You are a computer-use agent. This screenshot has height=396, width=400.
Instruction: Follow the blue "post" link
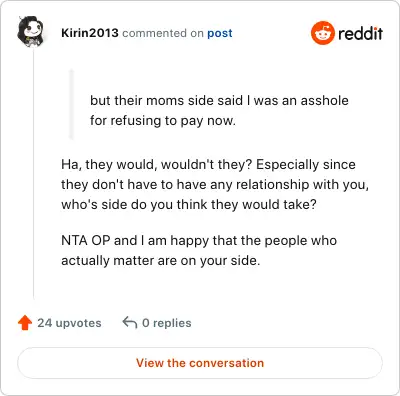tap(220, 33)
